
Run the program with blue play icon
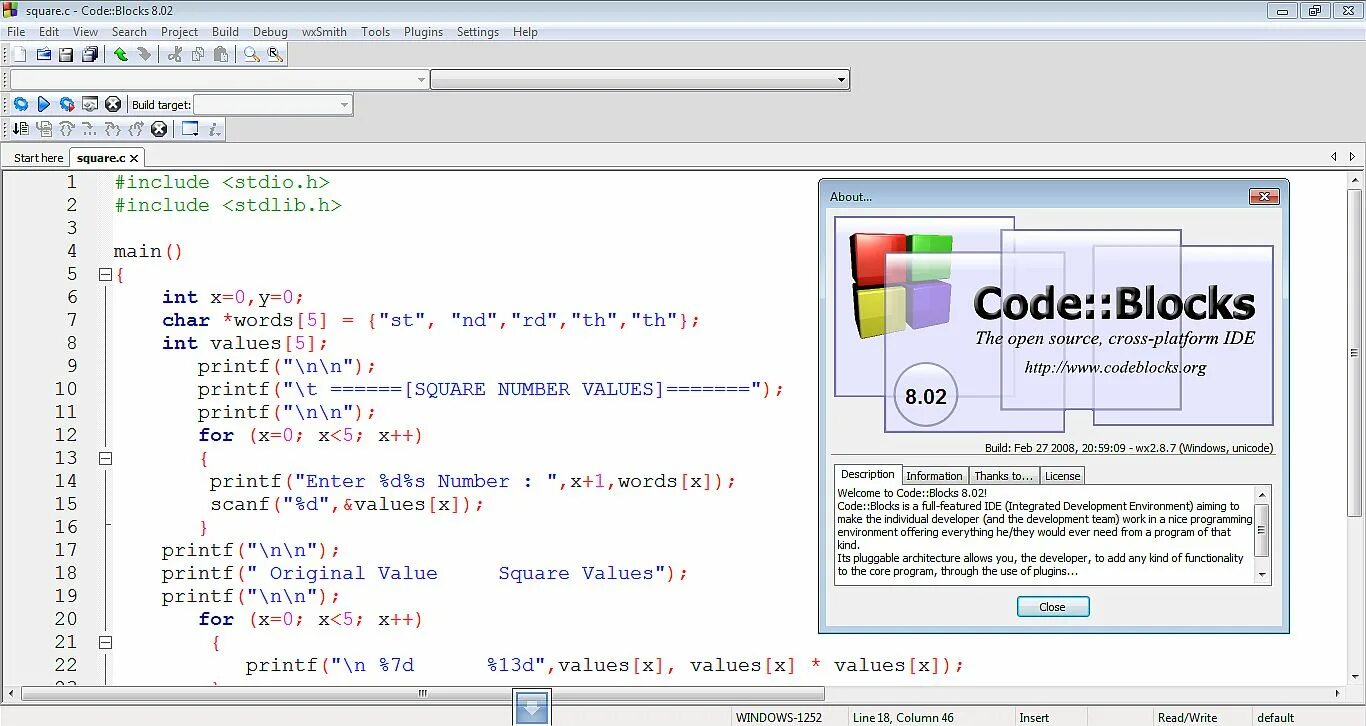tap(43, 104)
